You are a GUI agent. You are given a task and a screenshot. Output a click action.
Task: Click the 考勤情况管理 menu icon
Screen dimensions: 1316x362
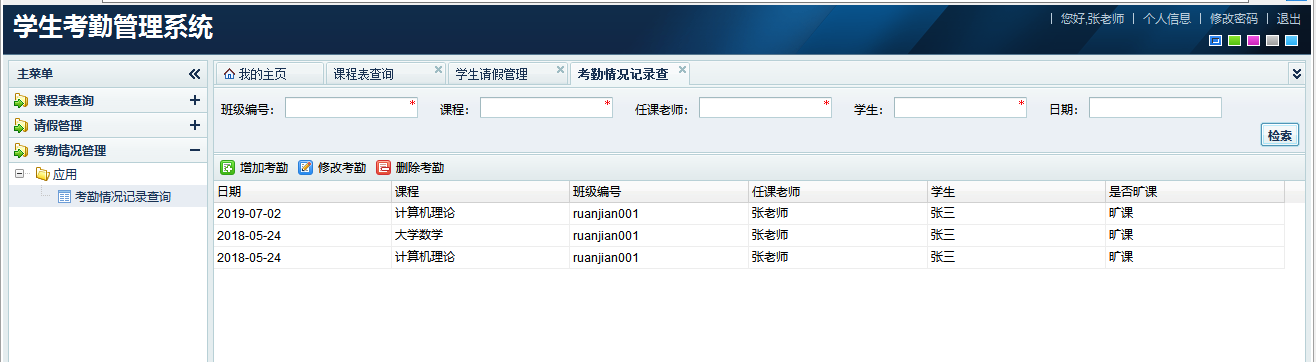pos(21,151)
